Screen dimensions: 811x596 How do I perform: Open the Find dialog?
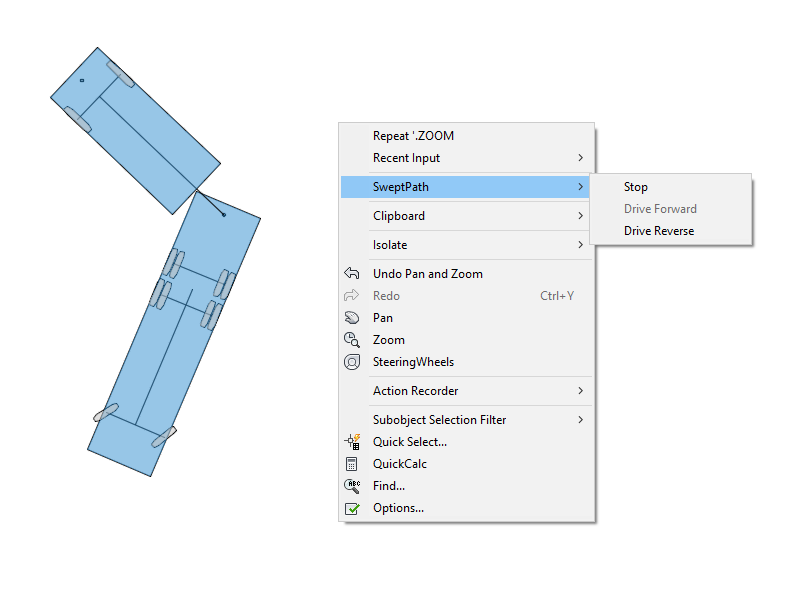[389, 485]
